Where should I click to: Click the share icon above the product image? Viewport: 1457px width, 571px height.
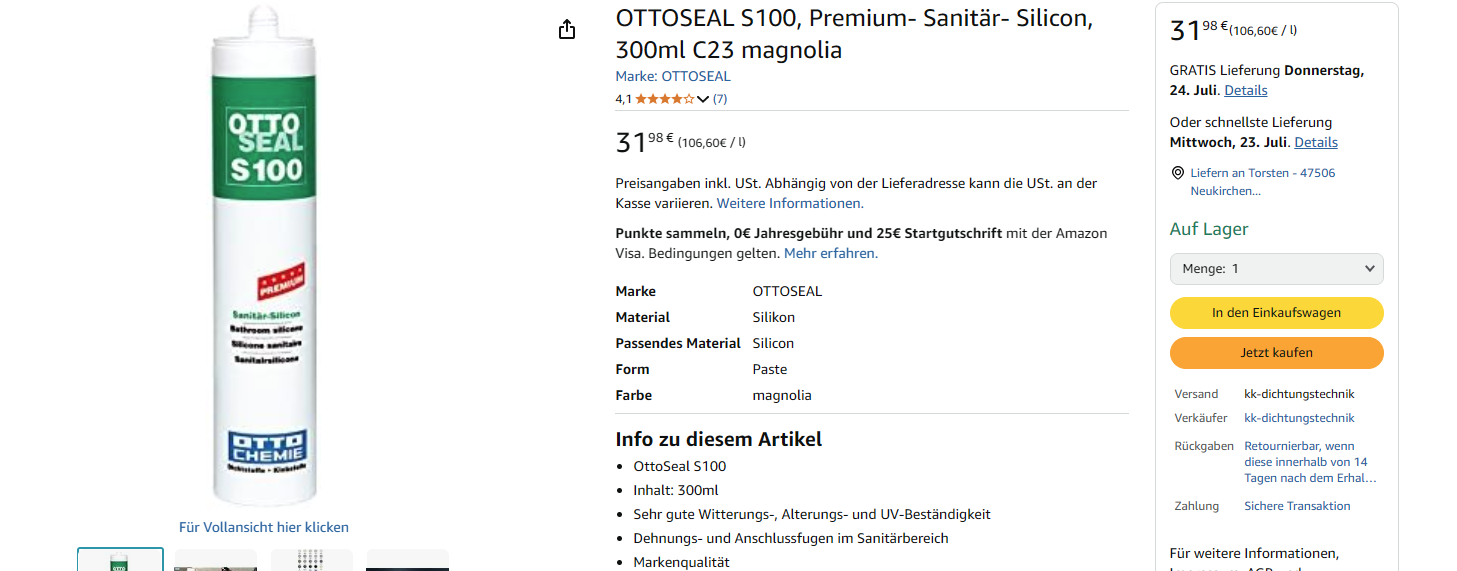pos(567,30)
